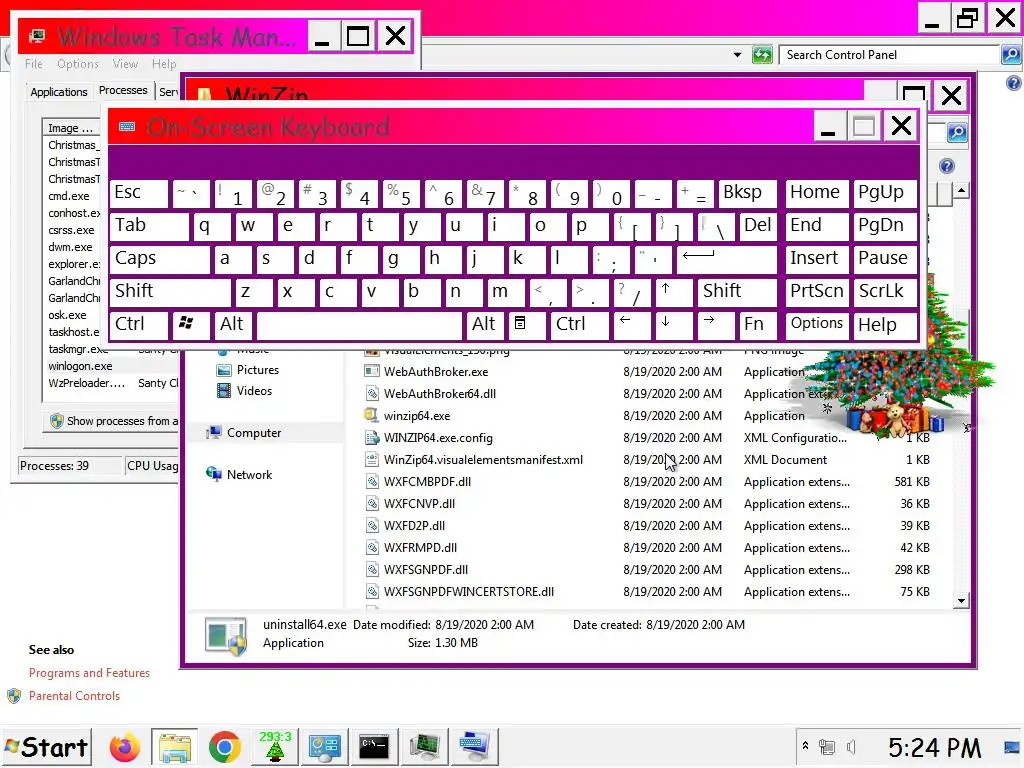
Task: Click the file list scrollbar down arrow
Action: [961, 601]
